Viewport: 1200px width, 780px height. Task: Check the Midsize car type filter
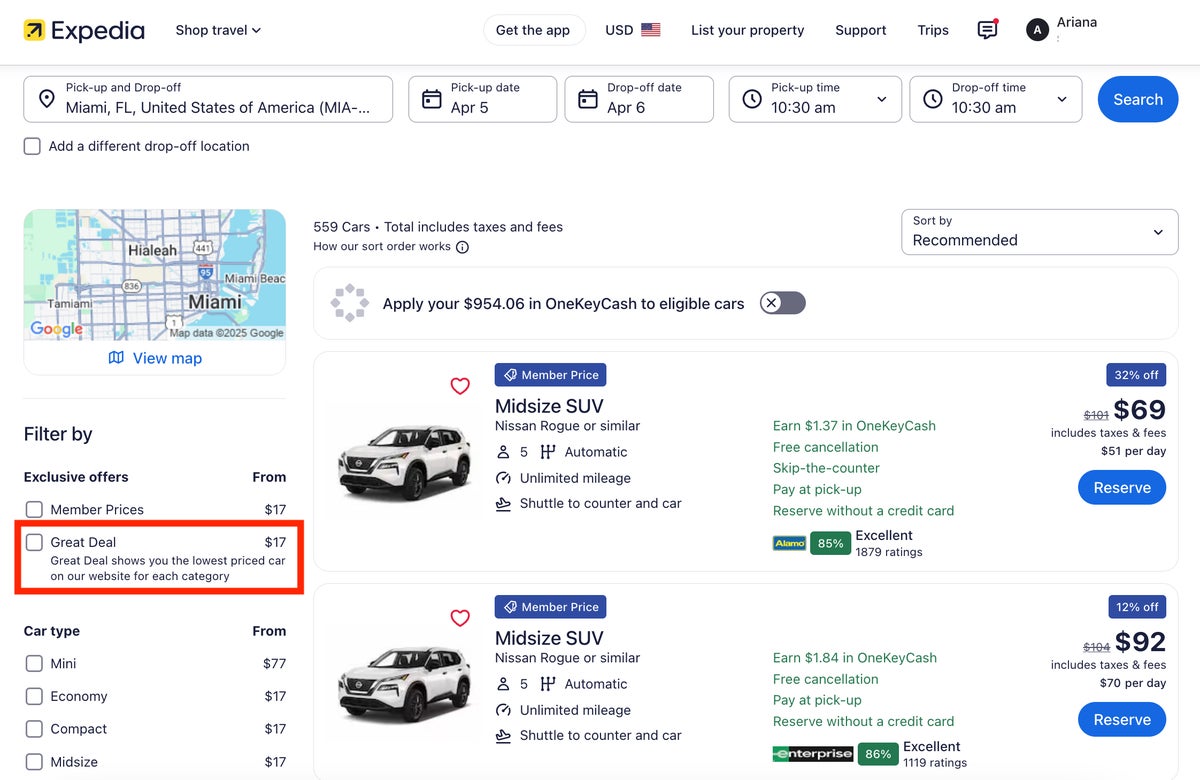point(34,762)
